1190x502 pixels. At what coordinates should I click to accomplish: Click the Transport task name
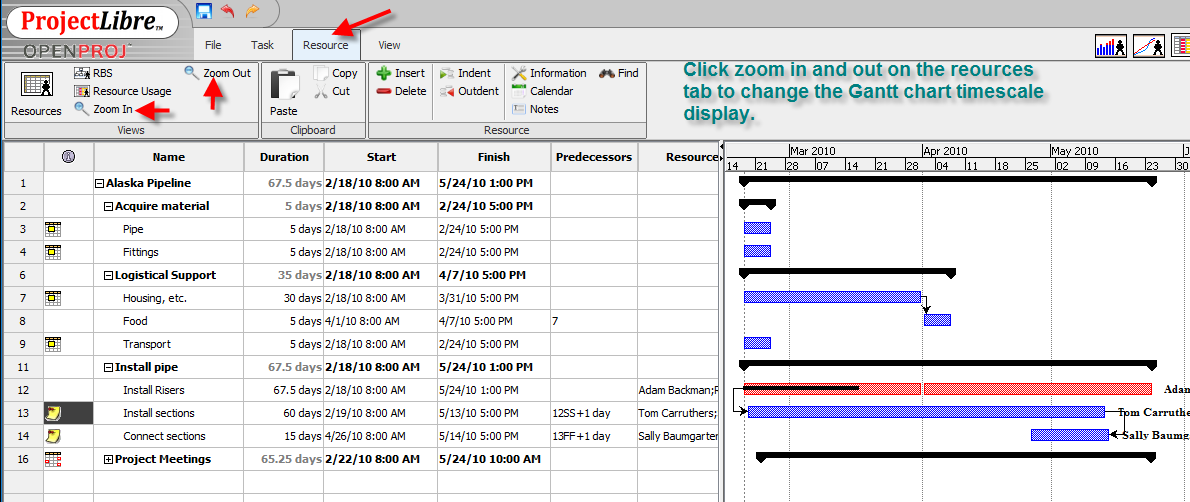pyautogui.click(x=147, y=344)
